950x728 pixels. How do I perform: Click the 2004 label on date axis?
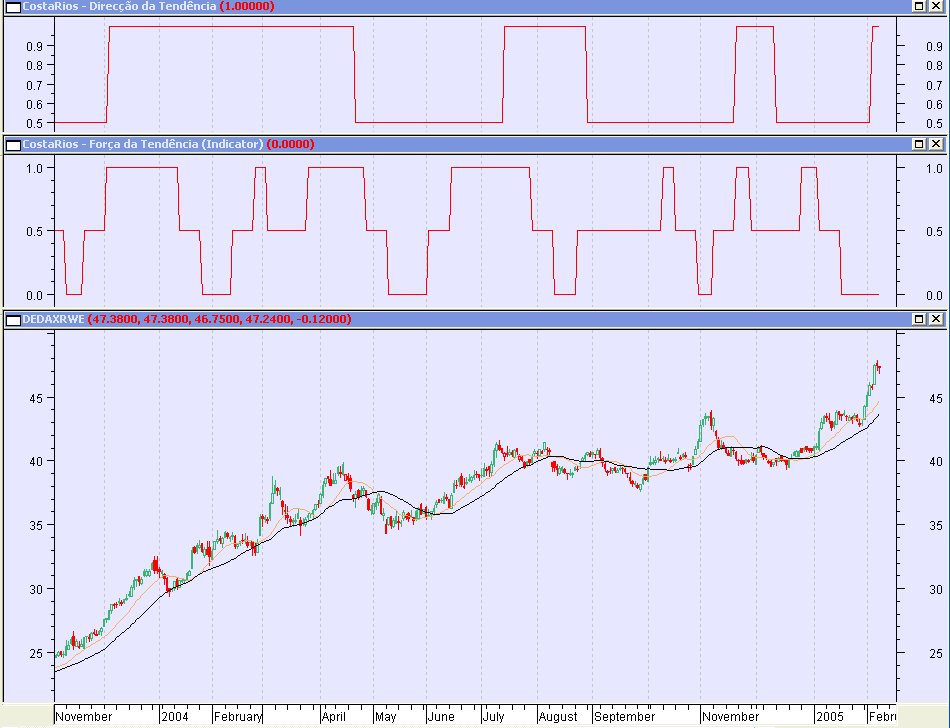(x=174, y=717)
